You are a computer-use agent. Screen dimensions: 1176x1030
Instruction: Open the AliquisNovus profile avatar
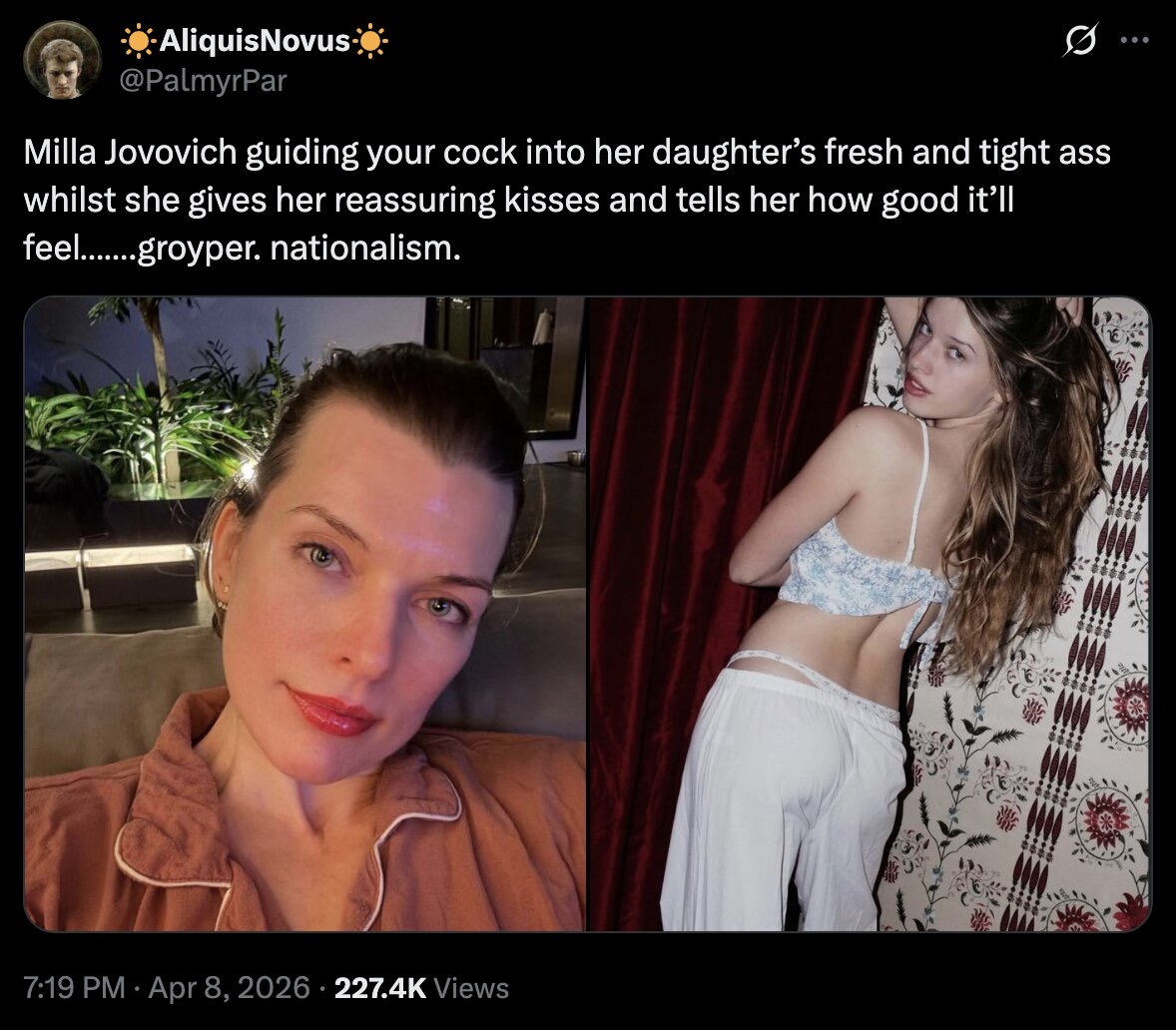pos(63,59)
